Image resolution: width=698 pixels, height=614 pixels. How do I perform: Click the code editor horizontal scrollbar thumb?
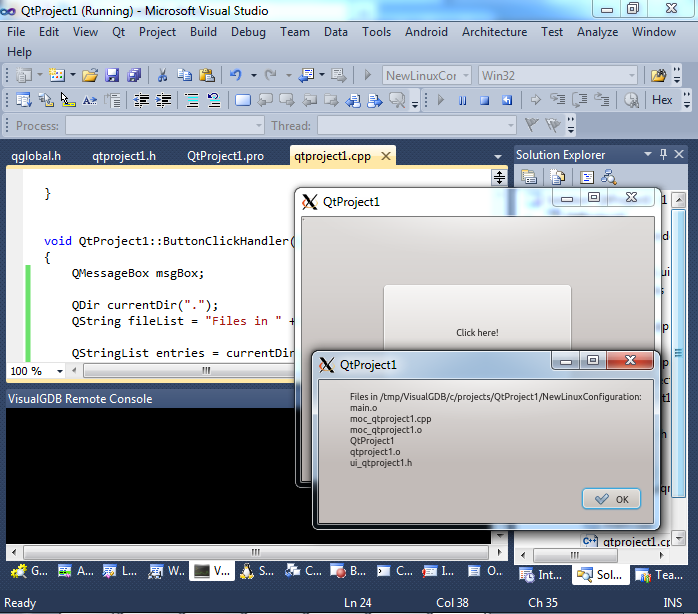coord(189,370)
